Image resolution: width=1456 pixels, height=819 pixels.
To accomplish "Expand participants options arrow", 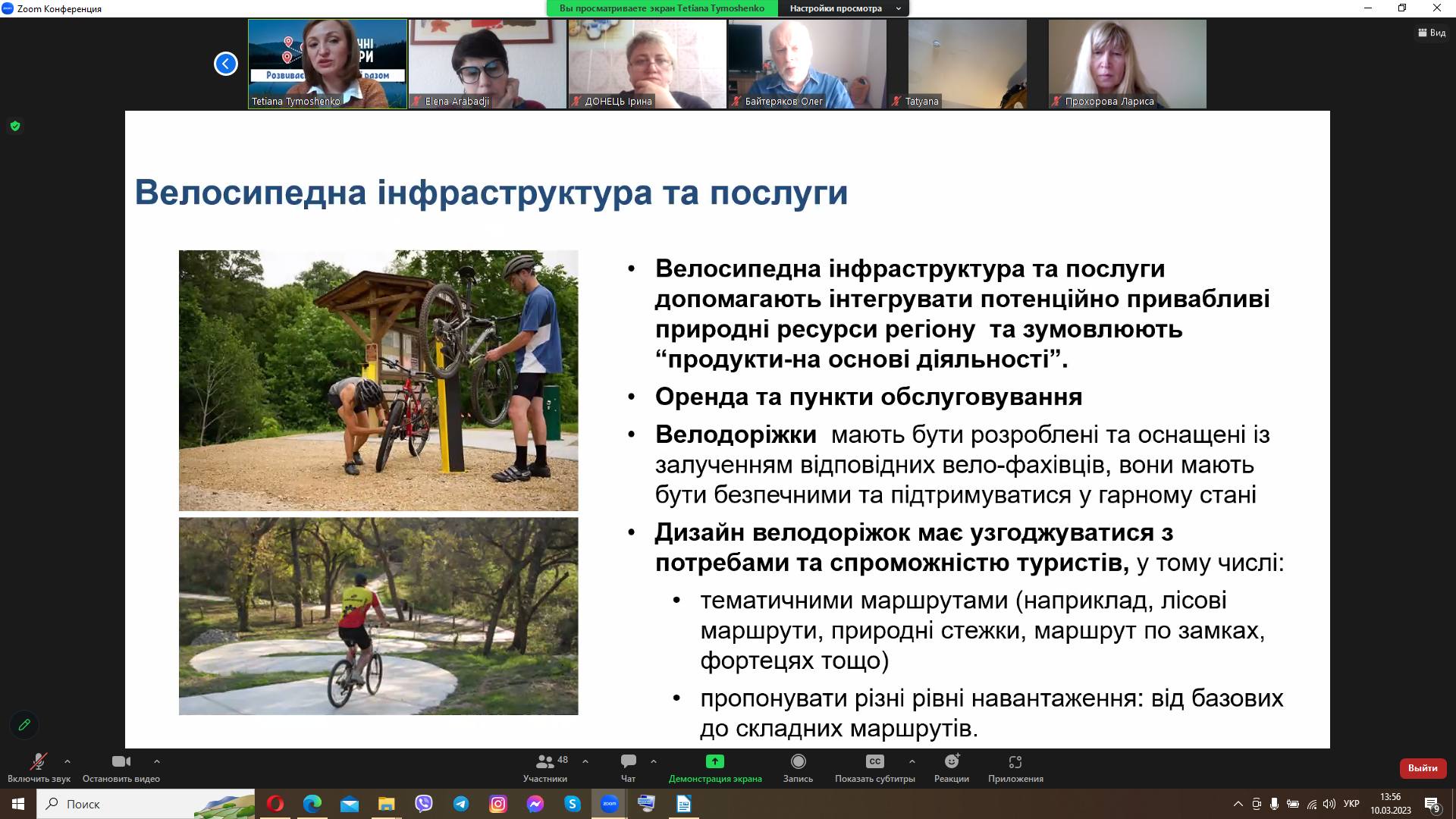I will click(585, 761).
